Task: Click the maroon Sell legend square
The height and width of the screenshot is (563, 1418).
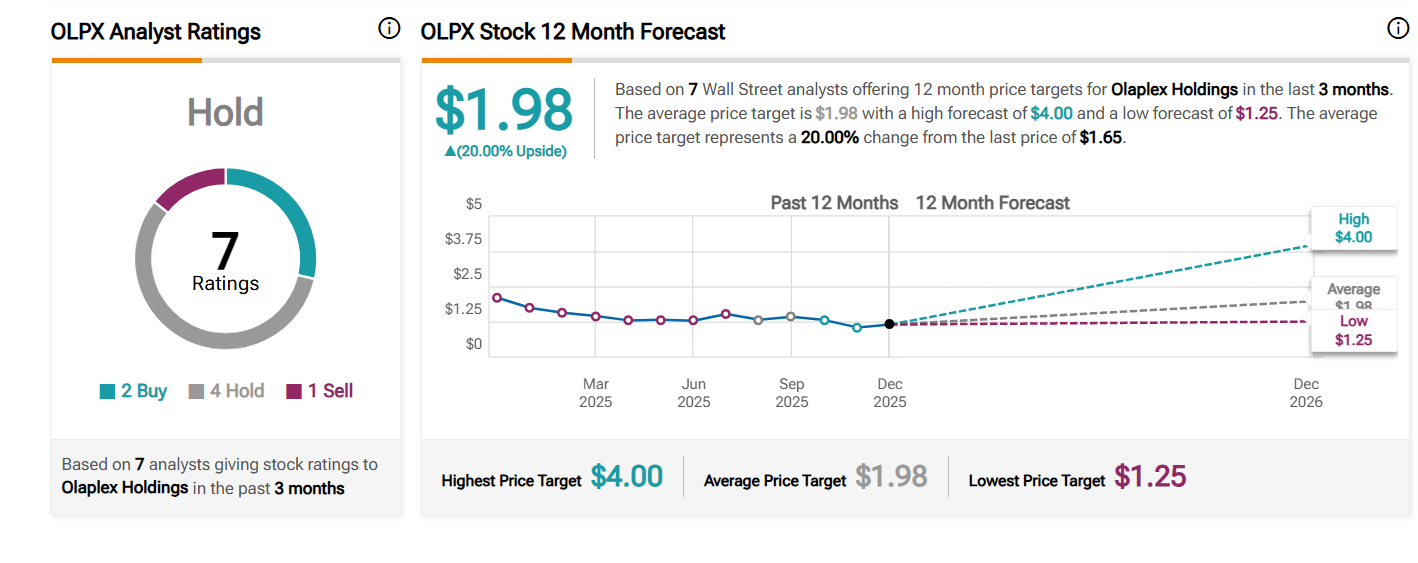Action: [294, 392]
